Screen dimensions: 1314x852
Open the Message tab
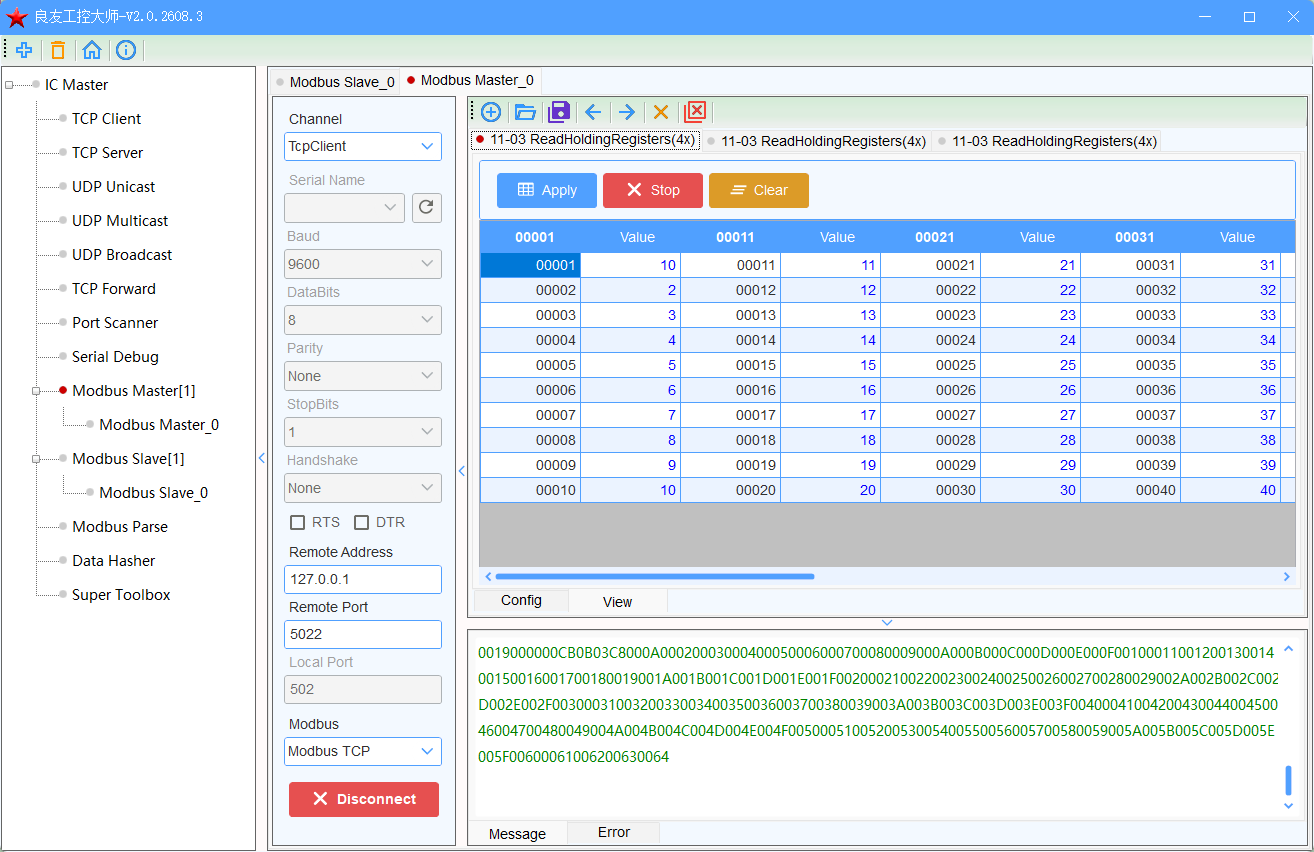pyautogui.click(x=517, y=833)
